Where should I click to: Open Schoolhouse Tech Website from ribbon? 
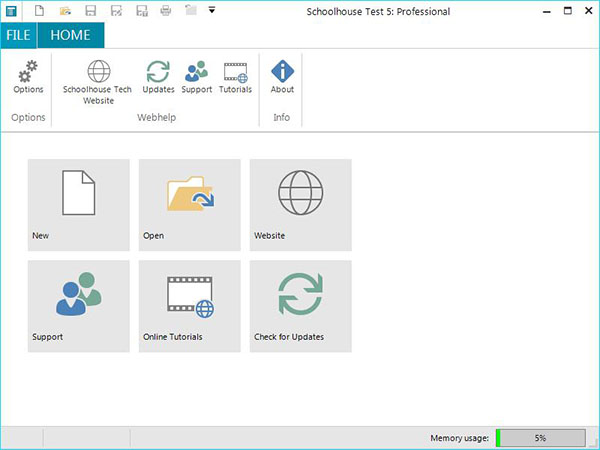click(98, 80)
